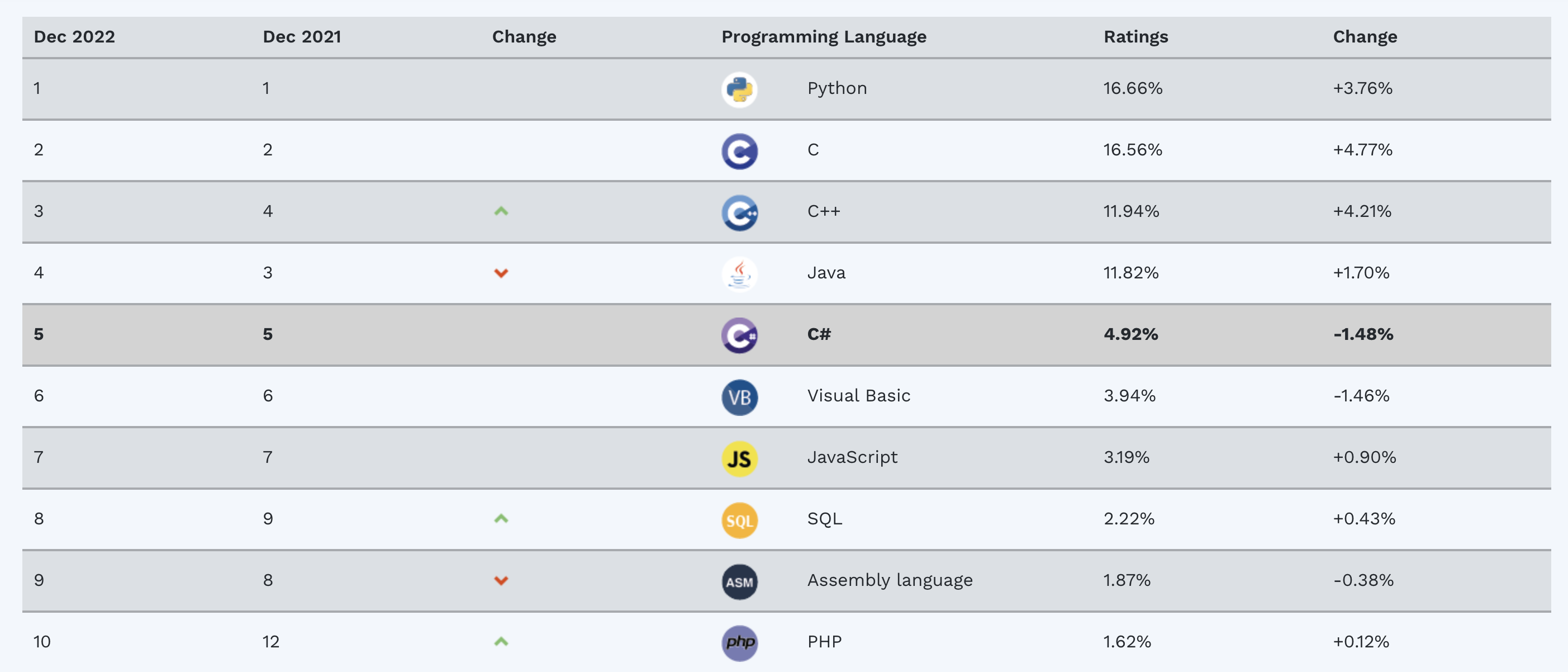Click the red down arrow for Java
The height and width of the screenshot is (672, 1568).
coord(501,273)
